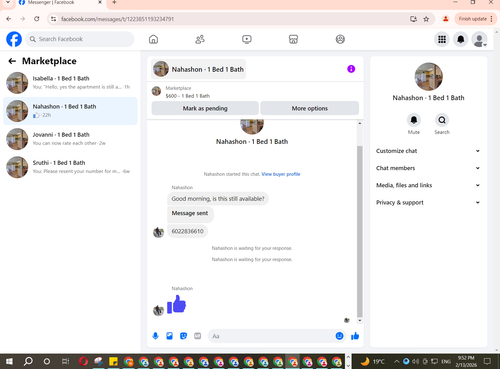Open taskbar clock showing 9:52 PM

point(466,361)
